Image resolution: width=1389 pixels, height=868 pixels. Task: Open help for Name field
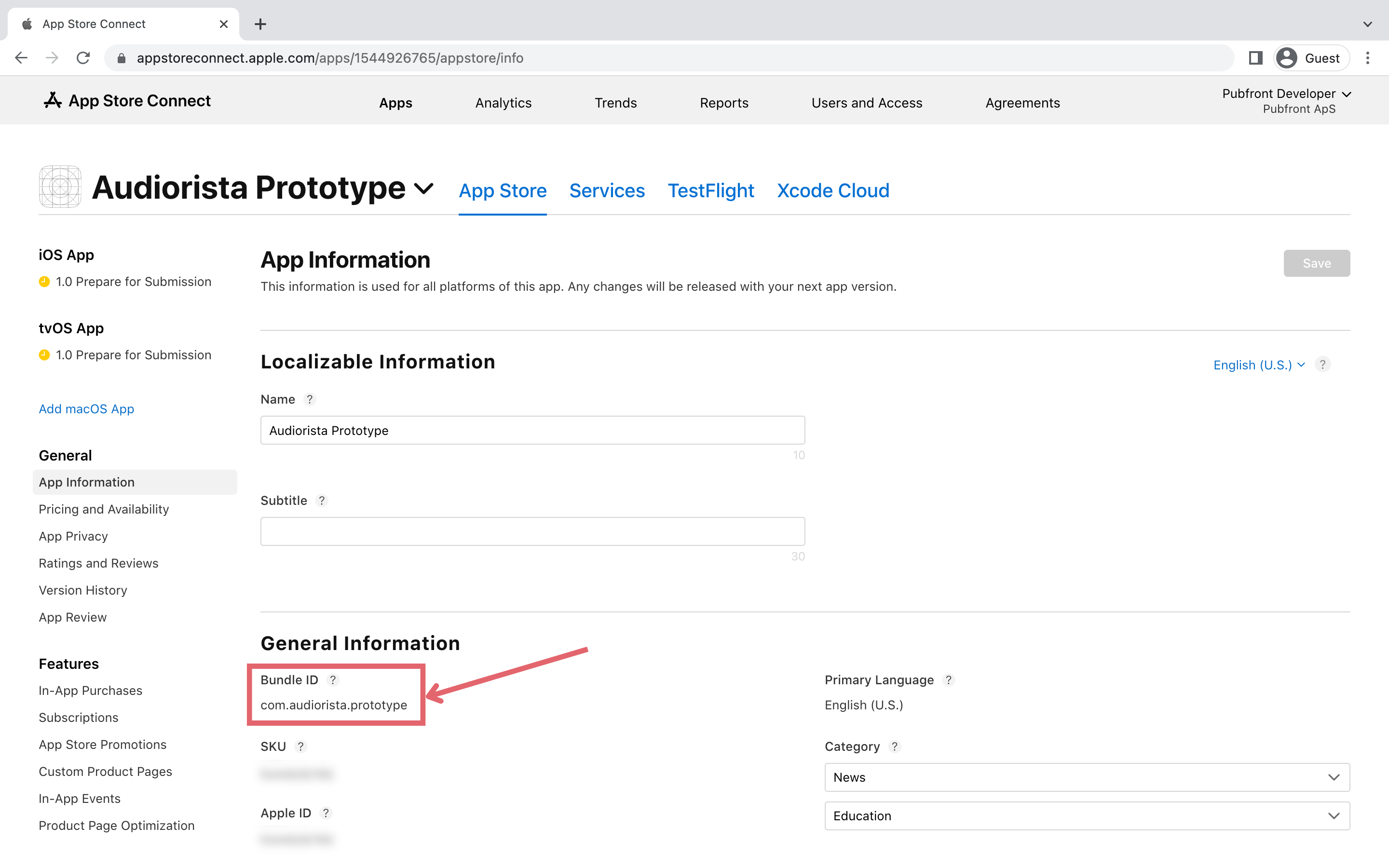pyautogui.click(x=310, y=400)
